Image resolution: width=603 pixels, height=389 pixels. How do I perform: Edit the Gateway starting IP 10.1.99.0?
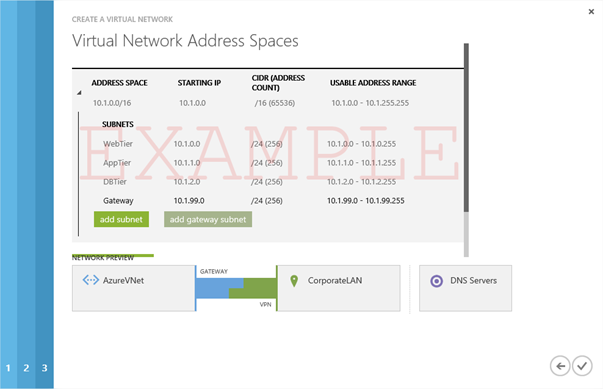[x=189, y=201]
